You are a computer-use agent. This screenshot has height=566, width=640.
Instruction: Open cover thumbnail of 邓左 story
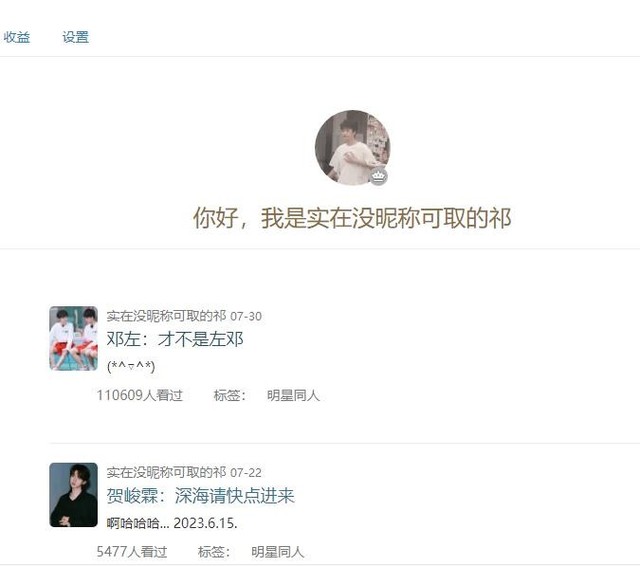[x=73, y=338]
